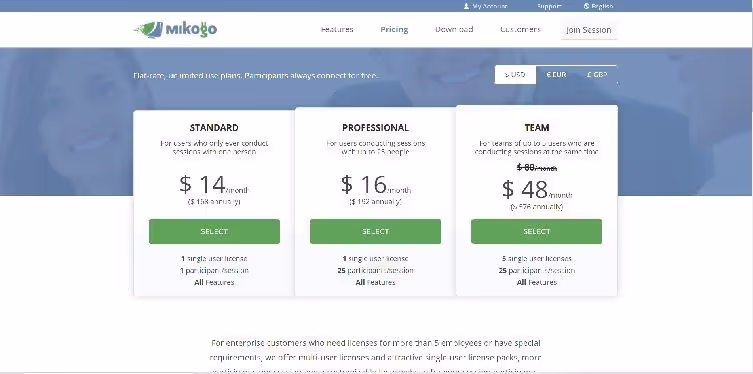This screenshot has height=374, width=753.
Task: Switch currency to € EUR
Action: (556, 74)
